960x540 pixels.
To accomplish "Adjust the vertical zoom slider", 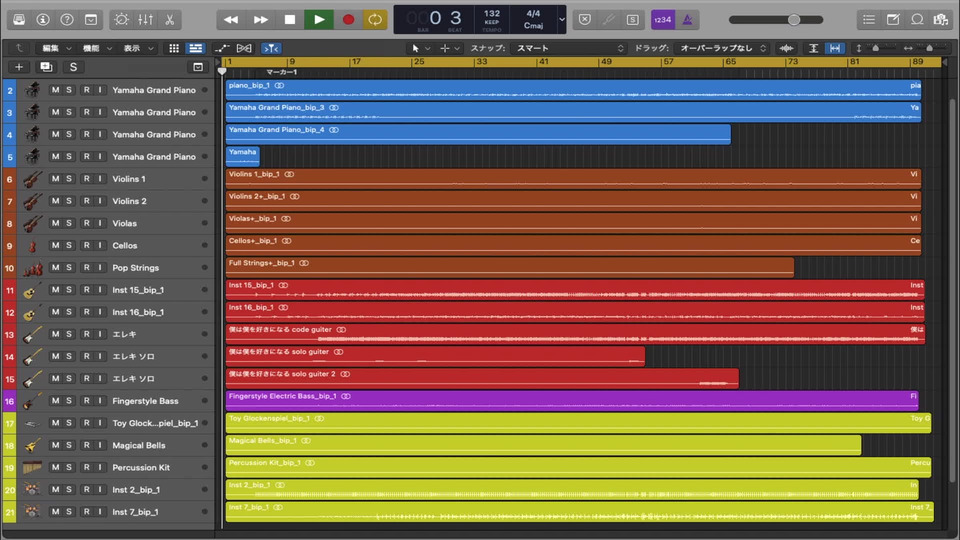I will pyautogui.click(x=875, y=48).
